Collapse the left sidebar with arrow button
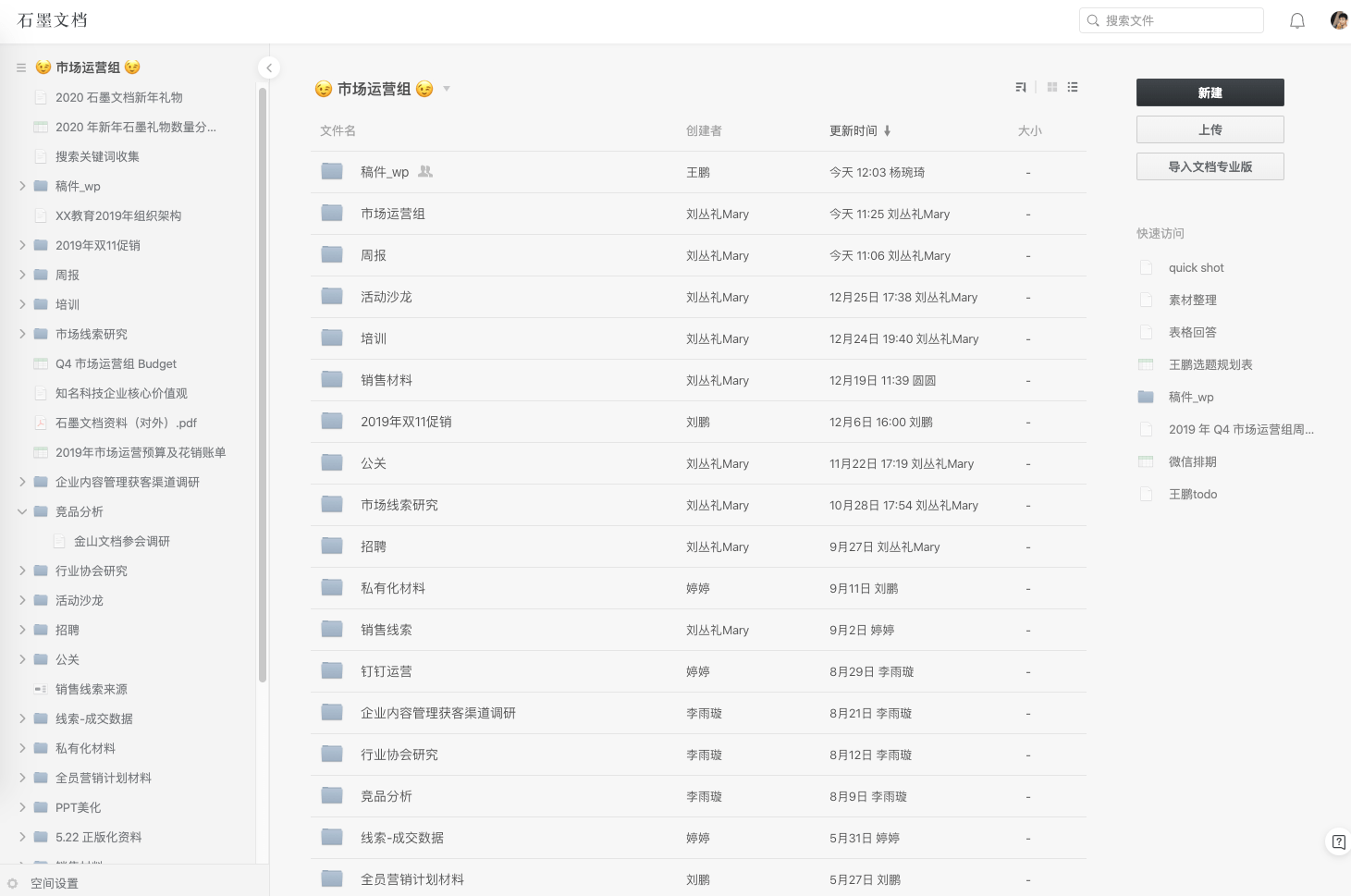The image size is (1351, 896). [x=268, y=68]
